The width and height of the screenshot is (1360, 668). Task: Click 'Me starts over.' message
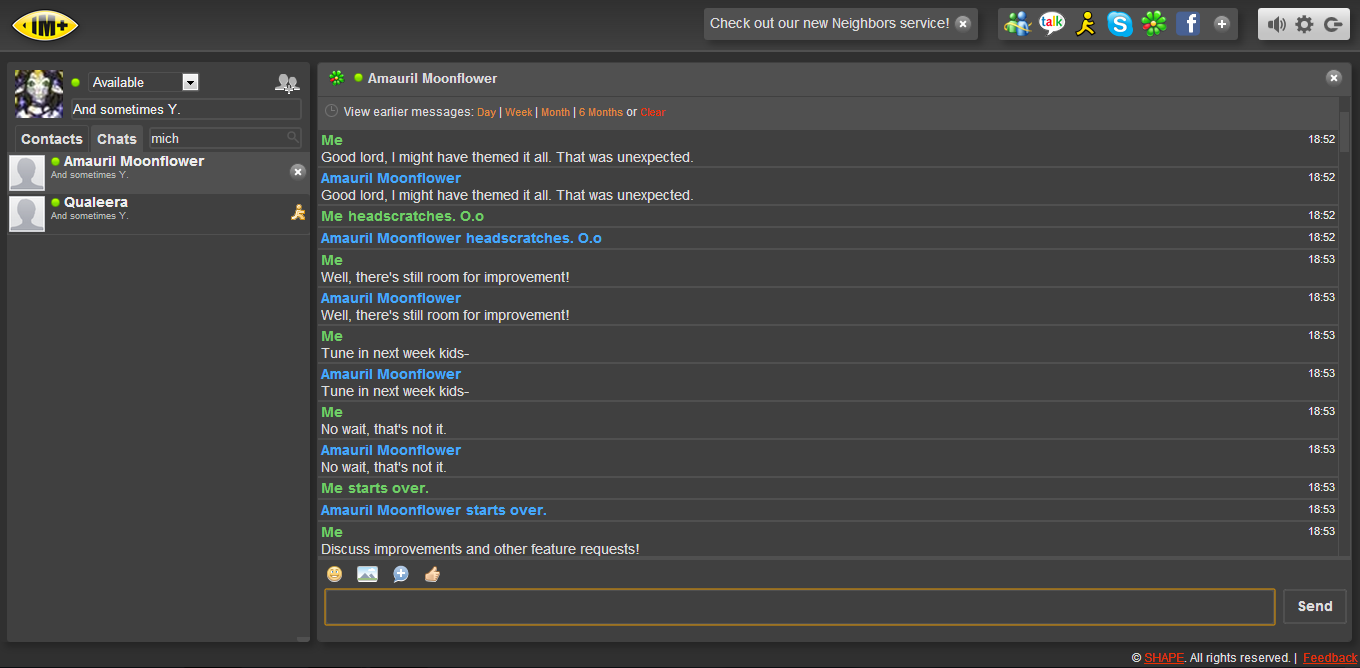375,488
